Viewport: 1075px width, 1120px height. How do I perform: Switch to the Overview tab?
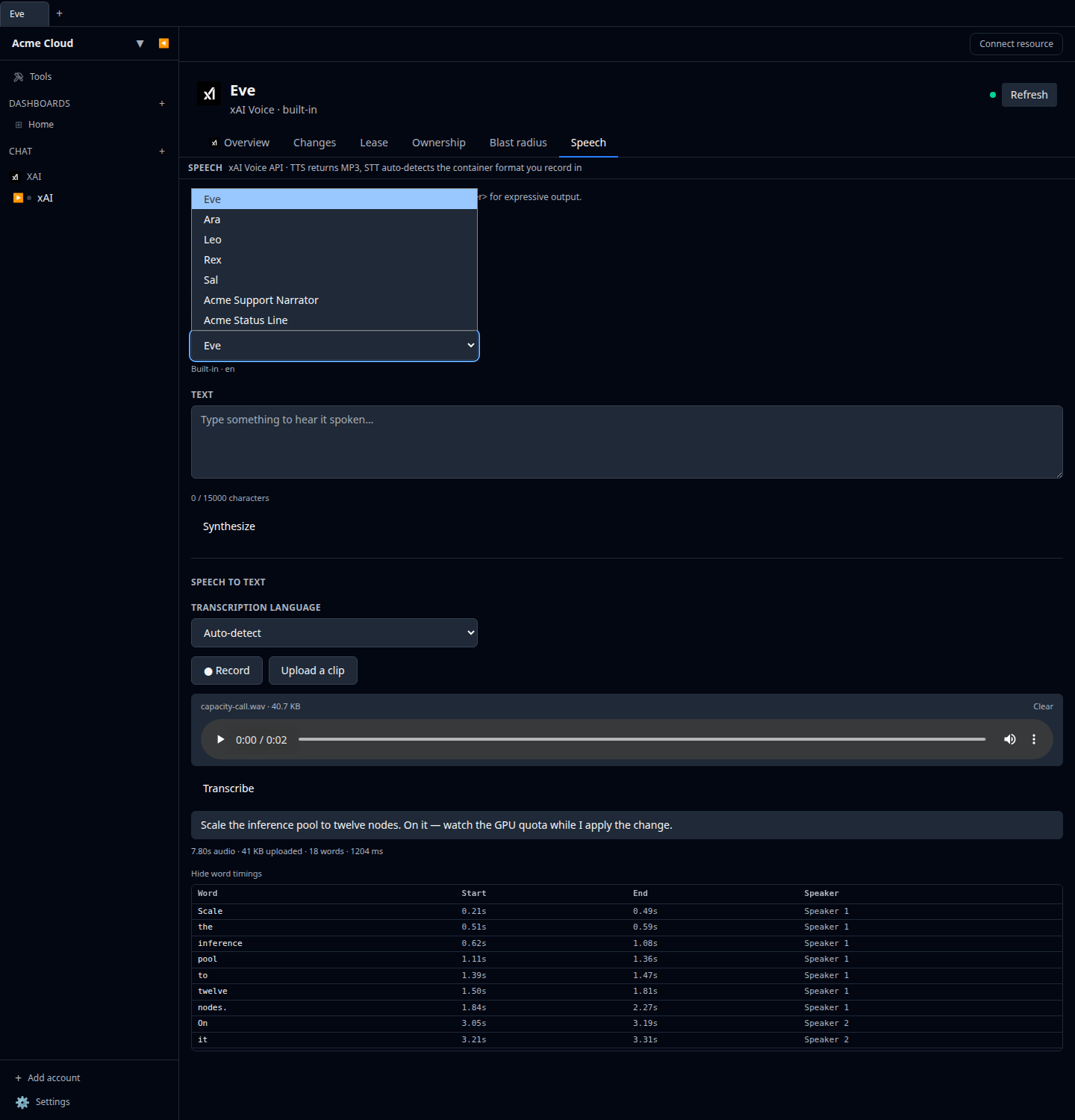tap(240, 143)
